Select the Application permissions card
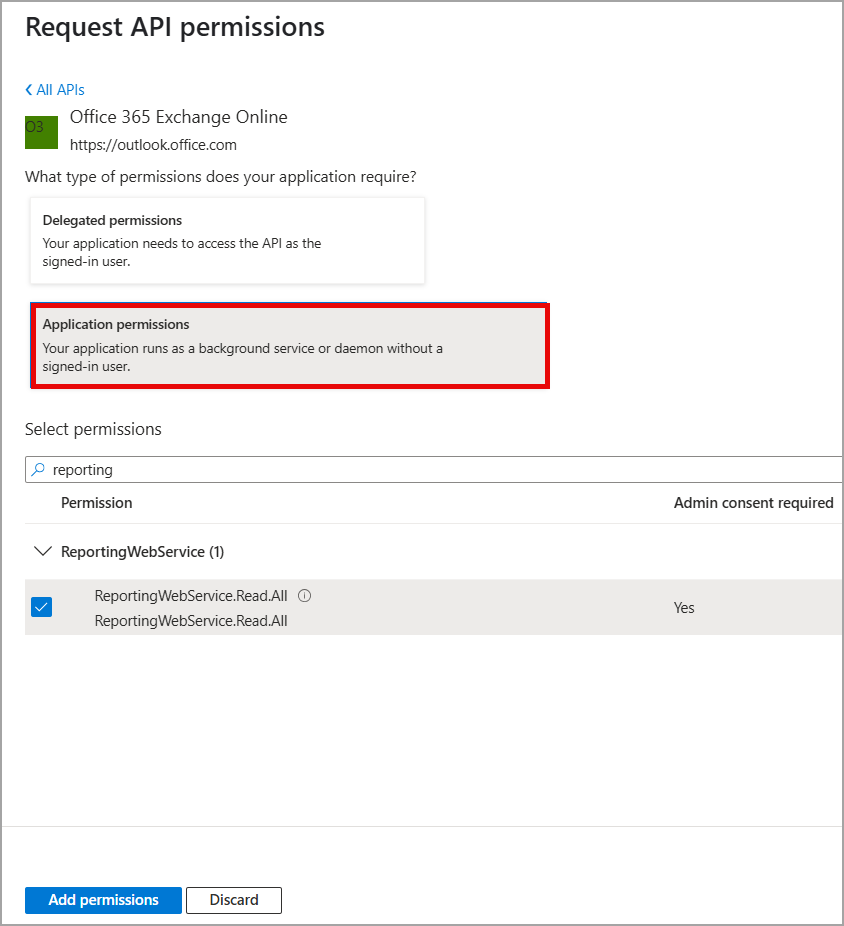844x926 pixels. pos(289,345)
